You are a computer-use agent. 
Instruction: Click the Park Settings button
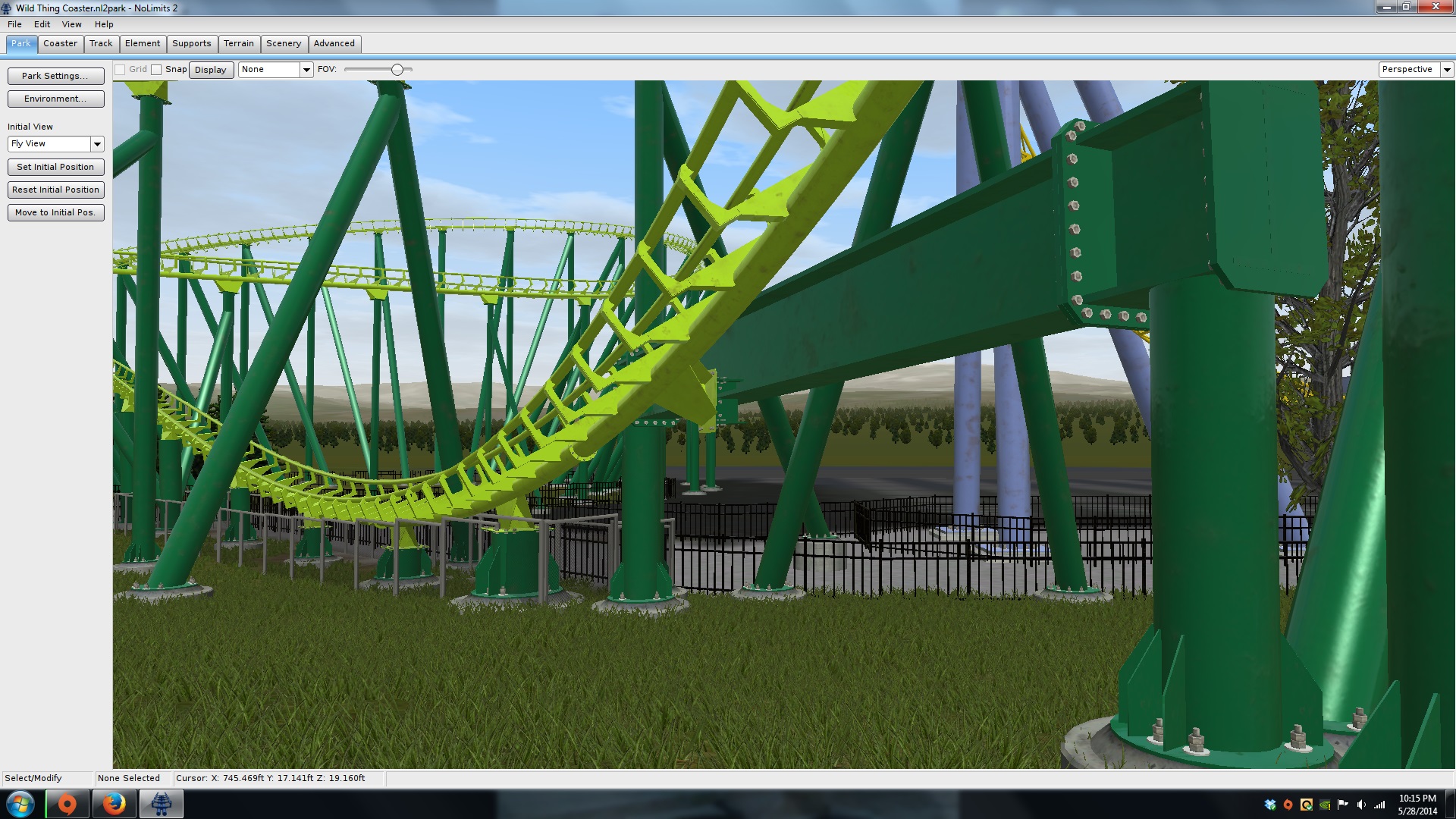coord(55,76)
